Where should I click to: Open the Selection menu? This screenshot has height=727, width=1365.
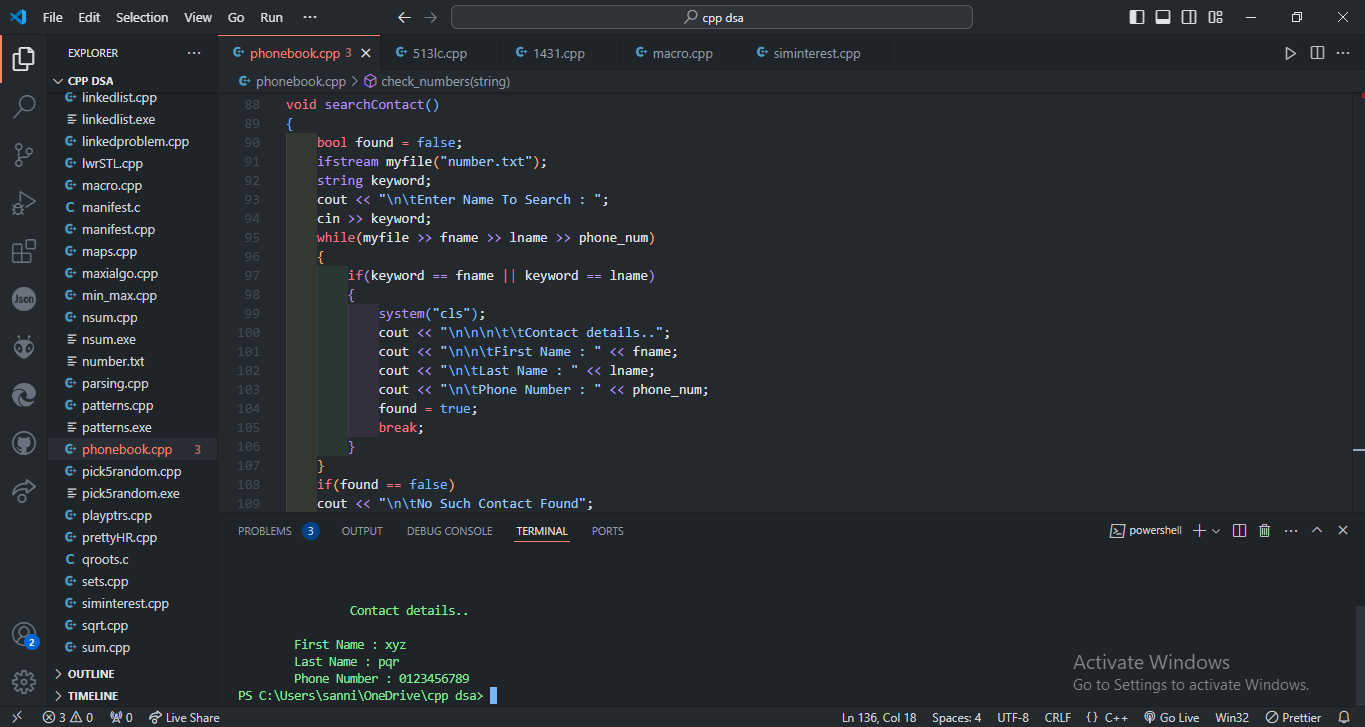click(142, 17)
